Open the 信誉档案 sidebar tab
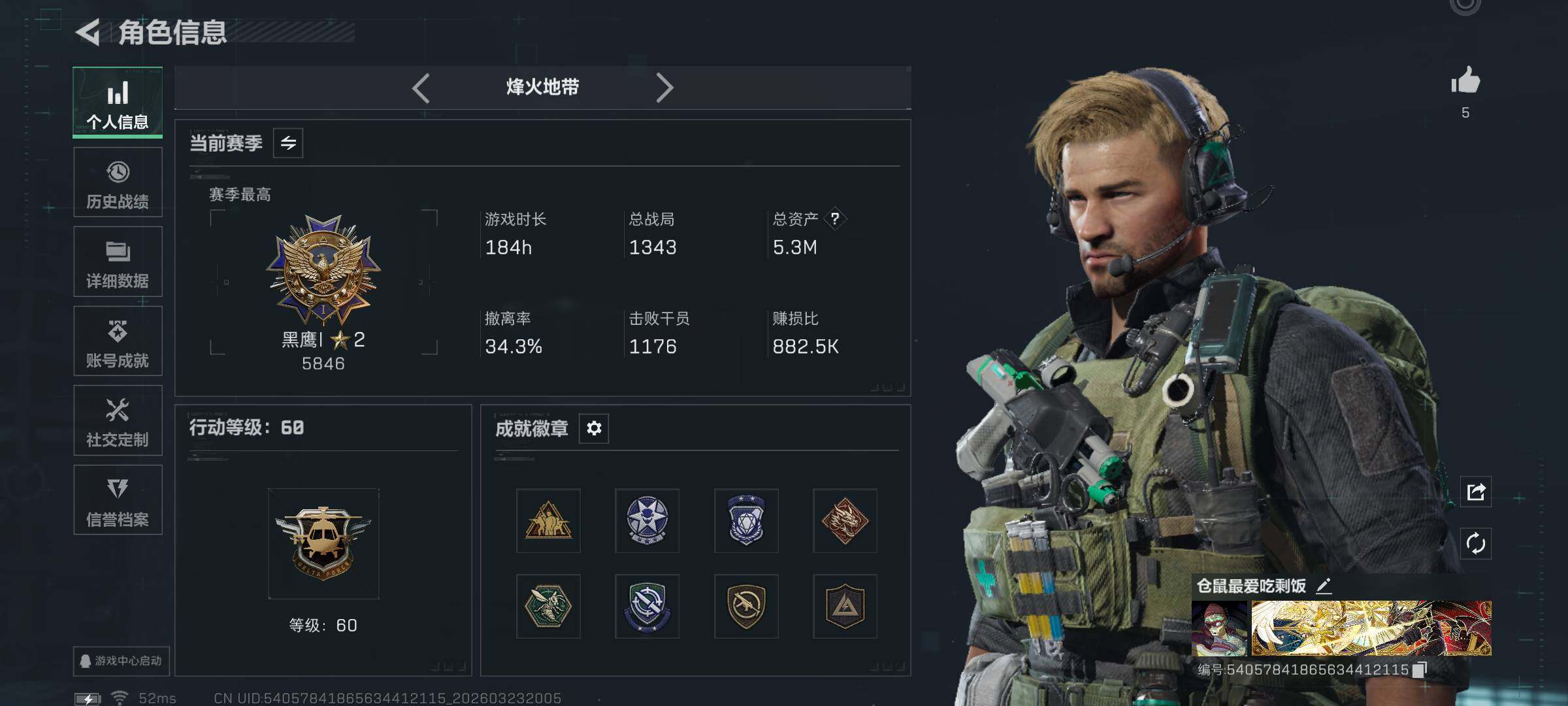Image resolution: width=1568 pixels, height=706 pixels. pos(118,500)
